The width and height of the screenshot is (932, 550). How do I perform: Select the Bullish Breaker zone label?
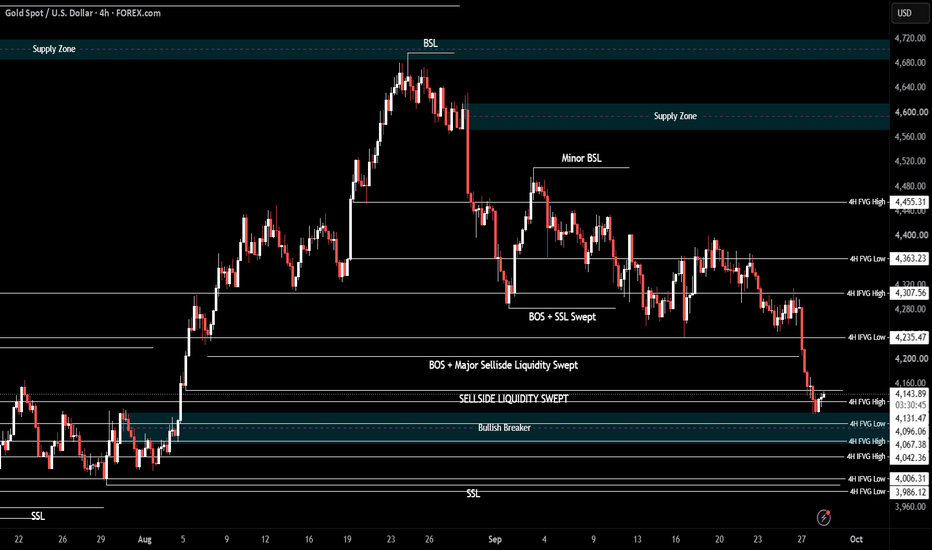[504, 428]
